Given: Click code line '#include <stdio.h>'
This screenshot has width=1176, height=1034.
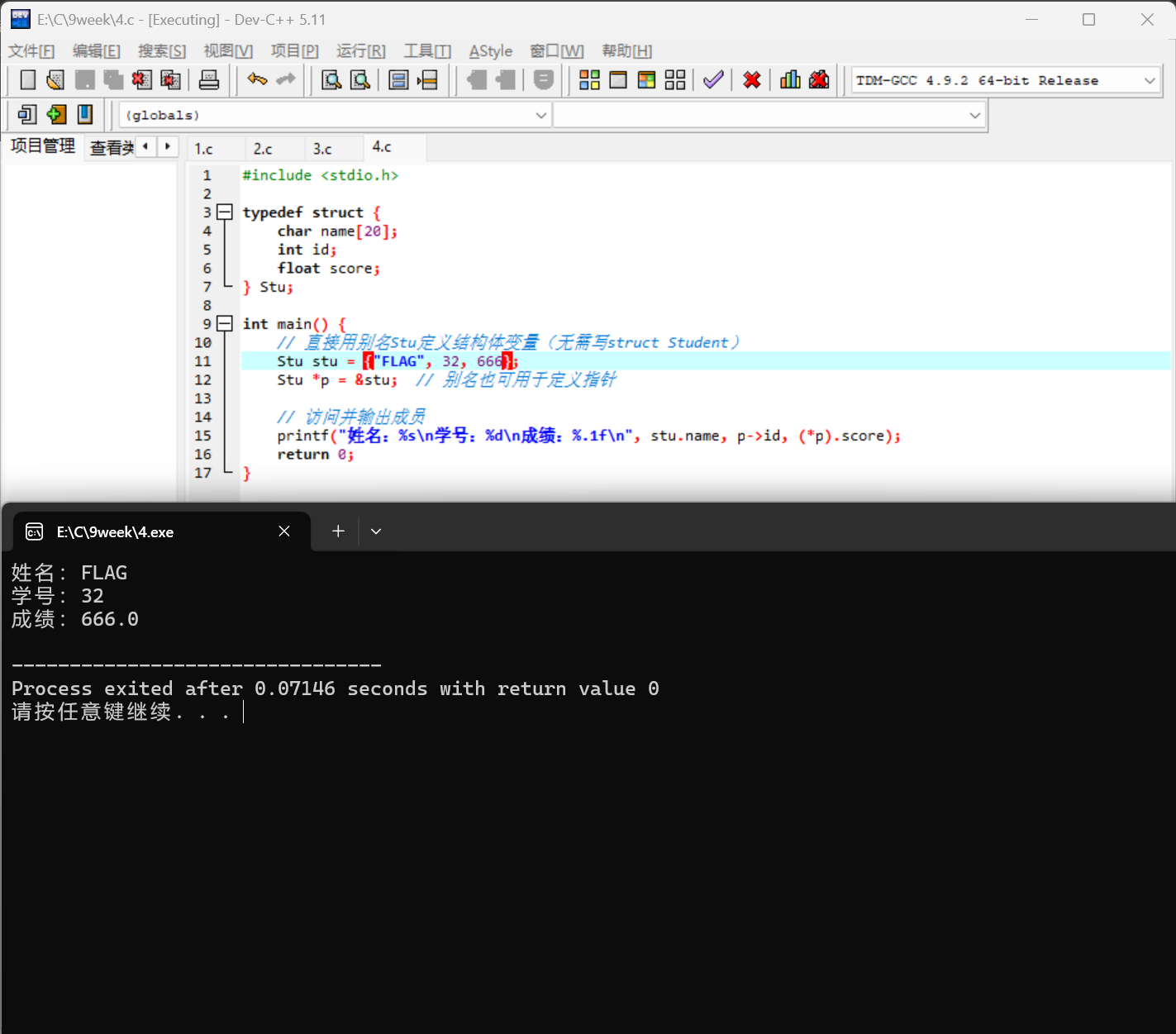Looking at the screenshot, I should (x=321, y=175).
